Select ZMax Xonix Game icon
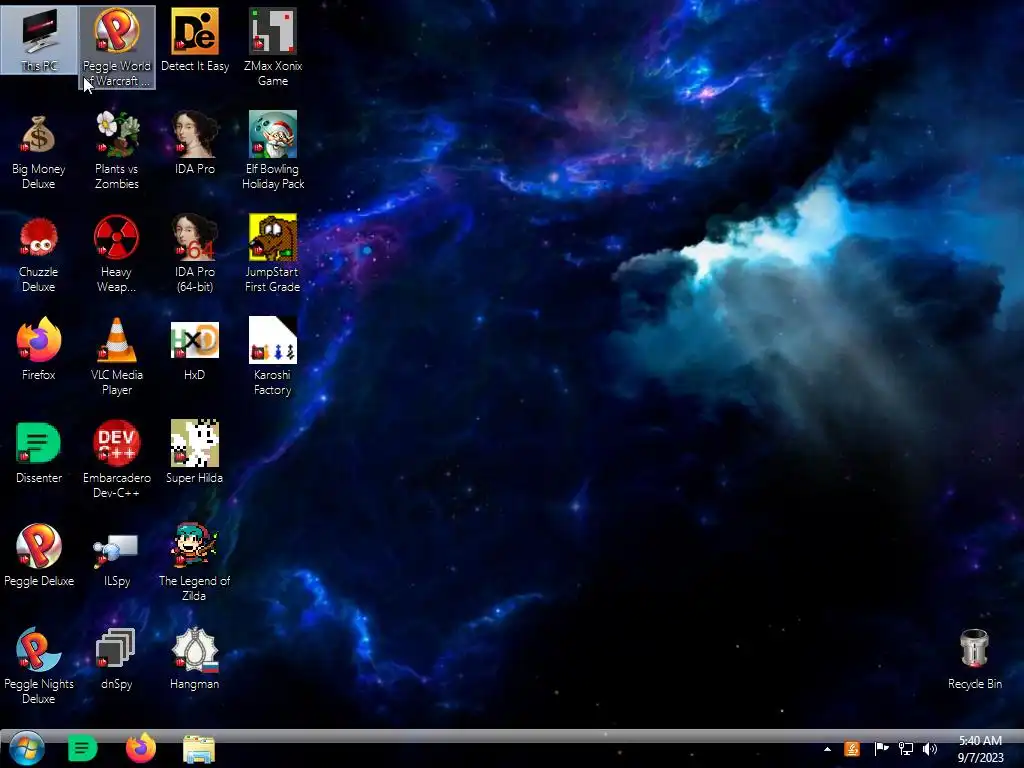This screenshot has width=1024, height=768. coord(273,47)
